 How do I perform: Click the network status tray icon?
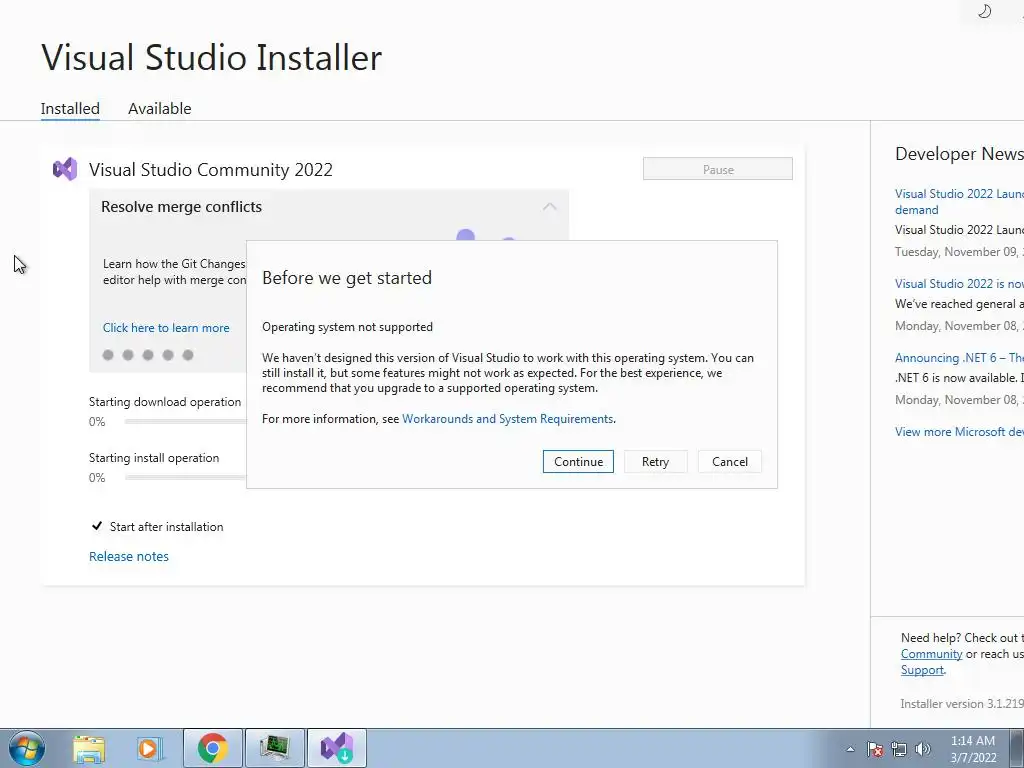[899, 749]
